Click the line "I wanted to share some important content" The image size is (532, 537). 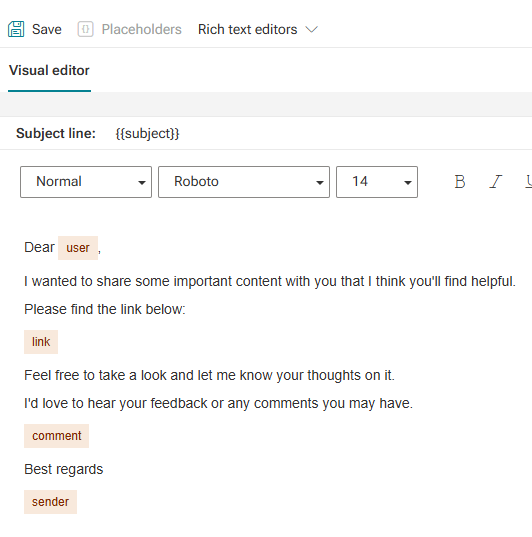click(270, 282)
